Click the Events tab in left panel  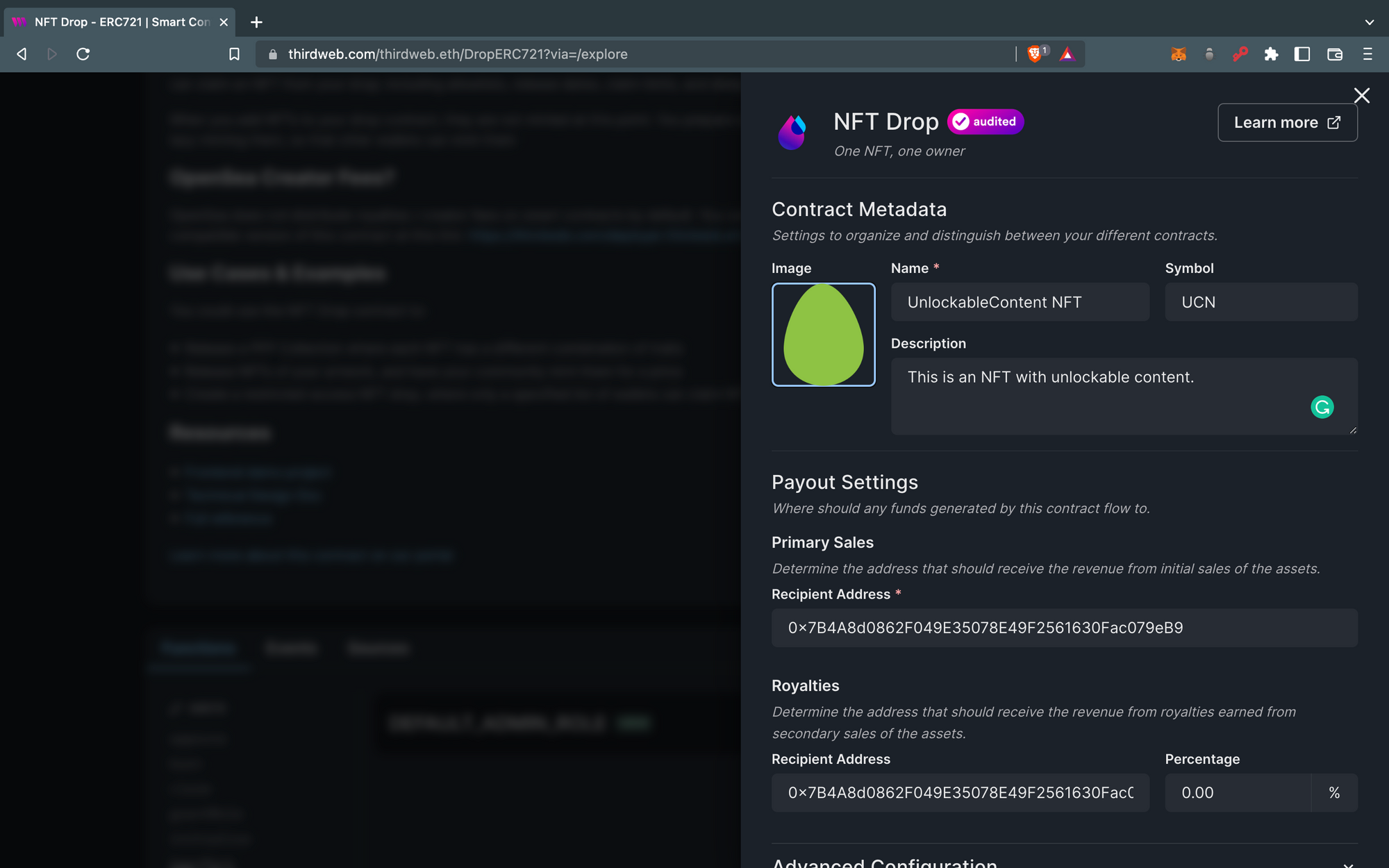pos(290,647)
